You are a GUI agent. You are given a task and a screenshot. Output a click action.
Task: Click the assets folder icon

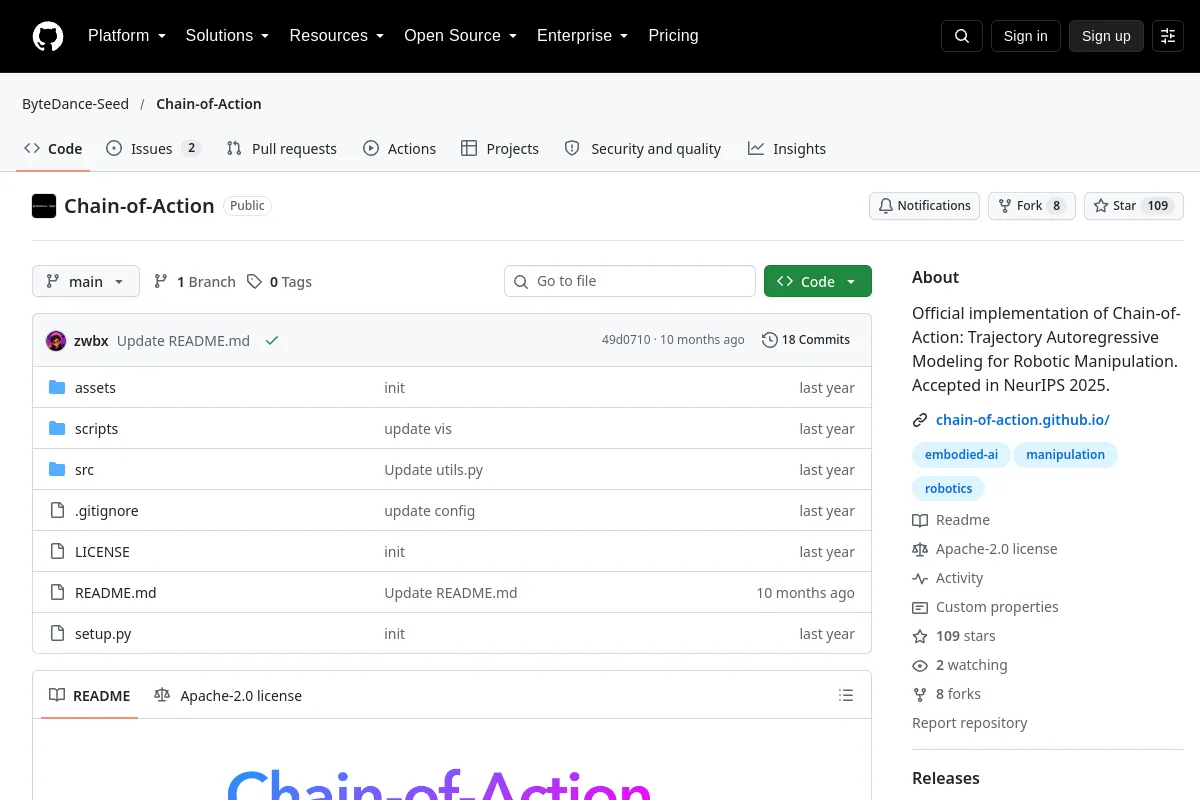click(57, 388)
